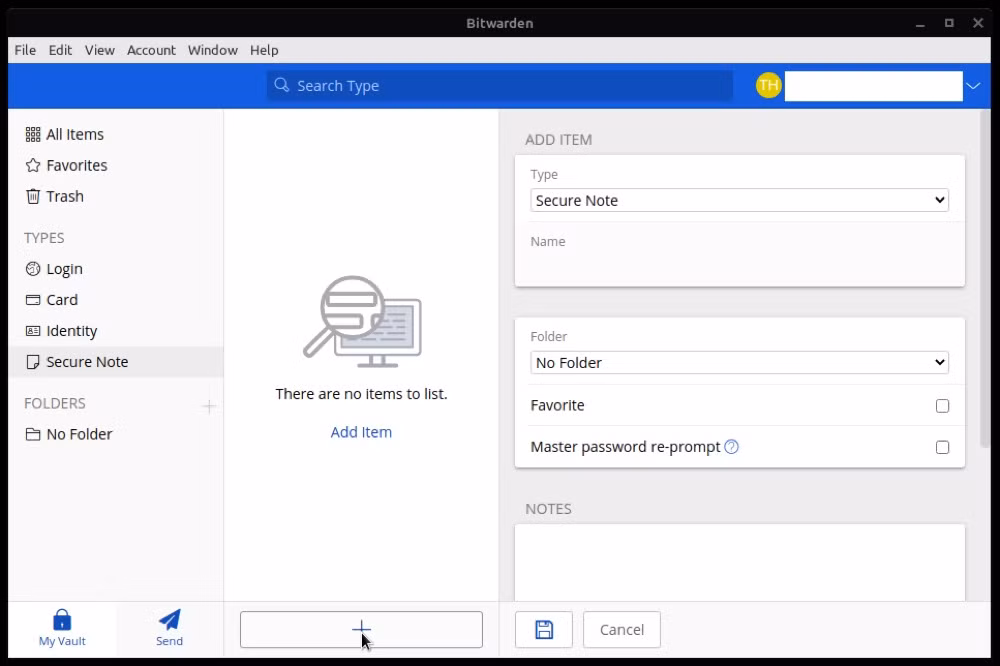The image size is (1000, 666).
Task: Click the add item panel scrollbar
Action: 985,278
